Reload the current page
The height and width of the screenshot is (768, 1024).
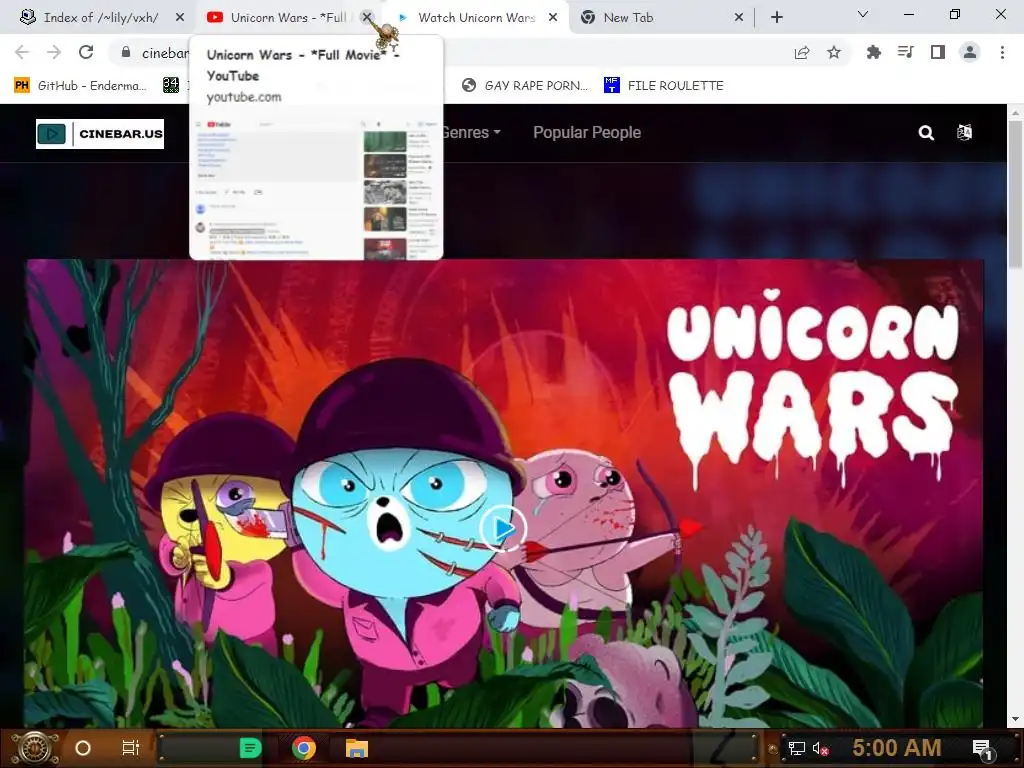pyautogui.click(x=86, y=52)
